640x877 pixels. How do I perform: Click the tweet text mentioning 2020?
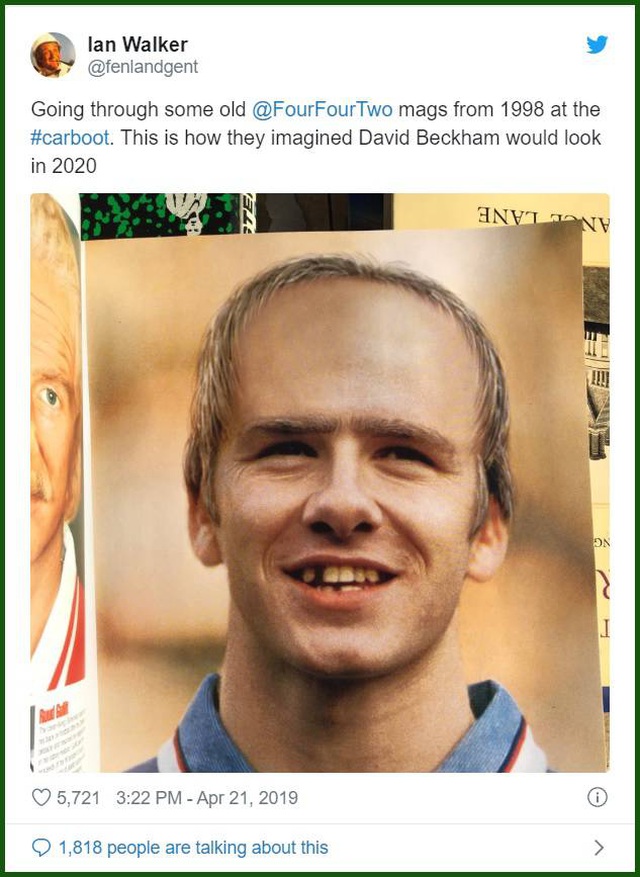click(316, 138)
